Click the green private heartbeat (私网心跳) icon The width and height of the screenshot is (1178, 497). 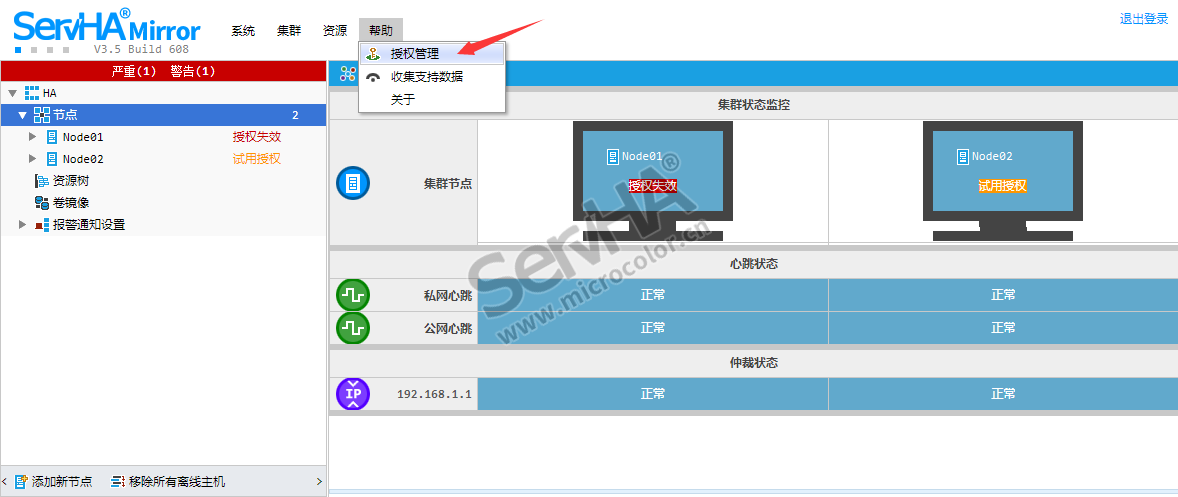352,295
